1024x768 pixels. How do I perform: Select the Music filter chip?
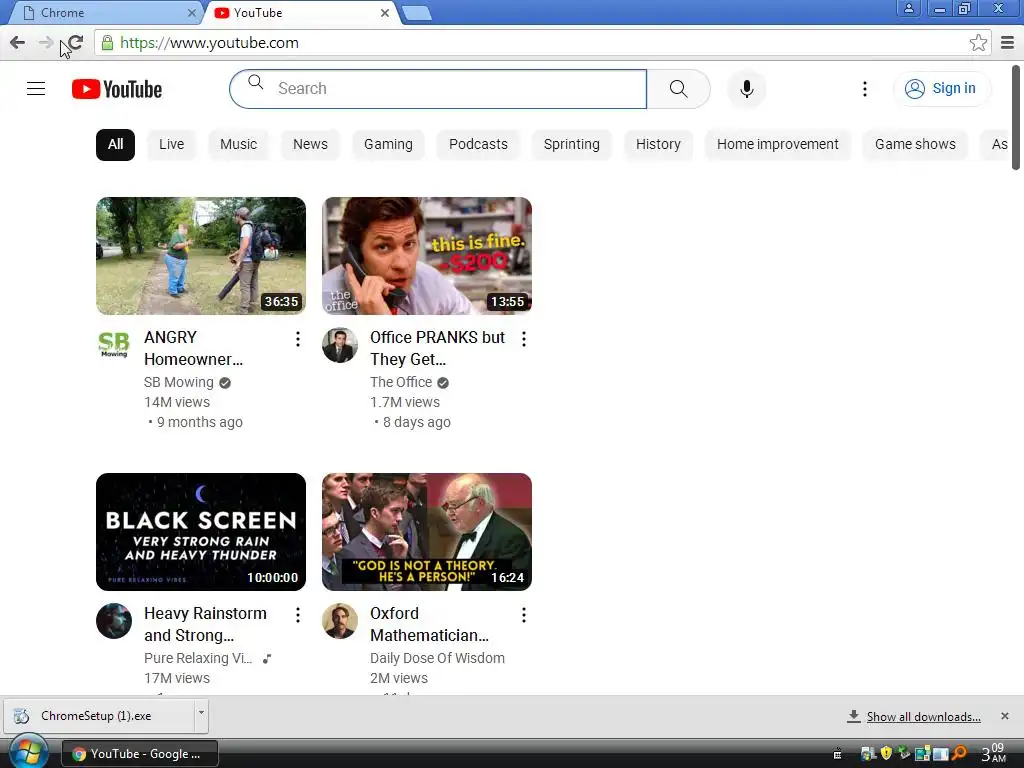coord(238,144)
